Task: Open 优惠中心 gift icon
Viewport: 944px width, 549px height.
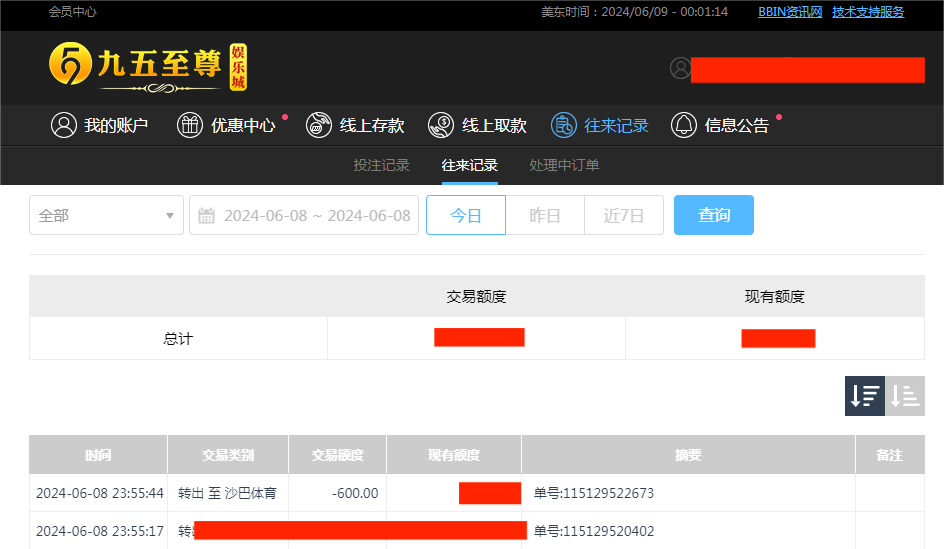Action: click(190, 125)
